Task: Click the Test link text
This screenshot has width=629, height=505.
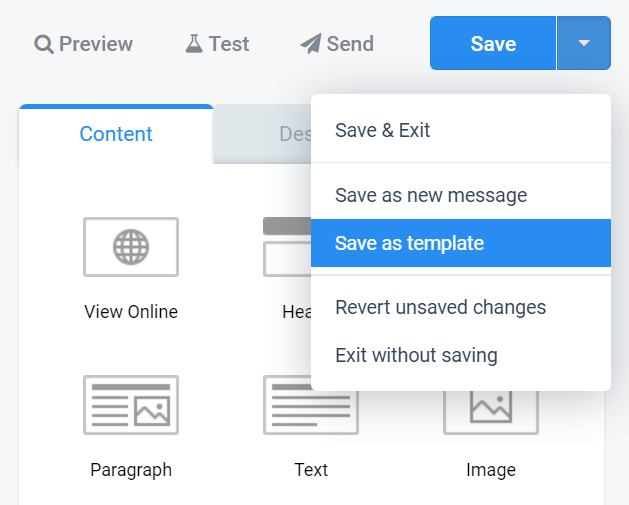Action: tap(229, 44)
